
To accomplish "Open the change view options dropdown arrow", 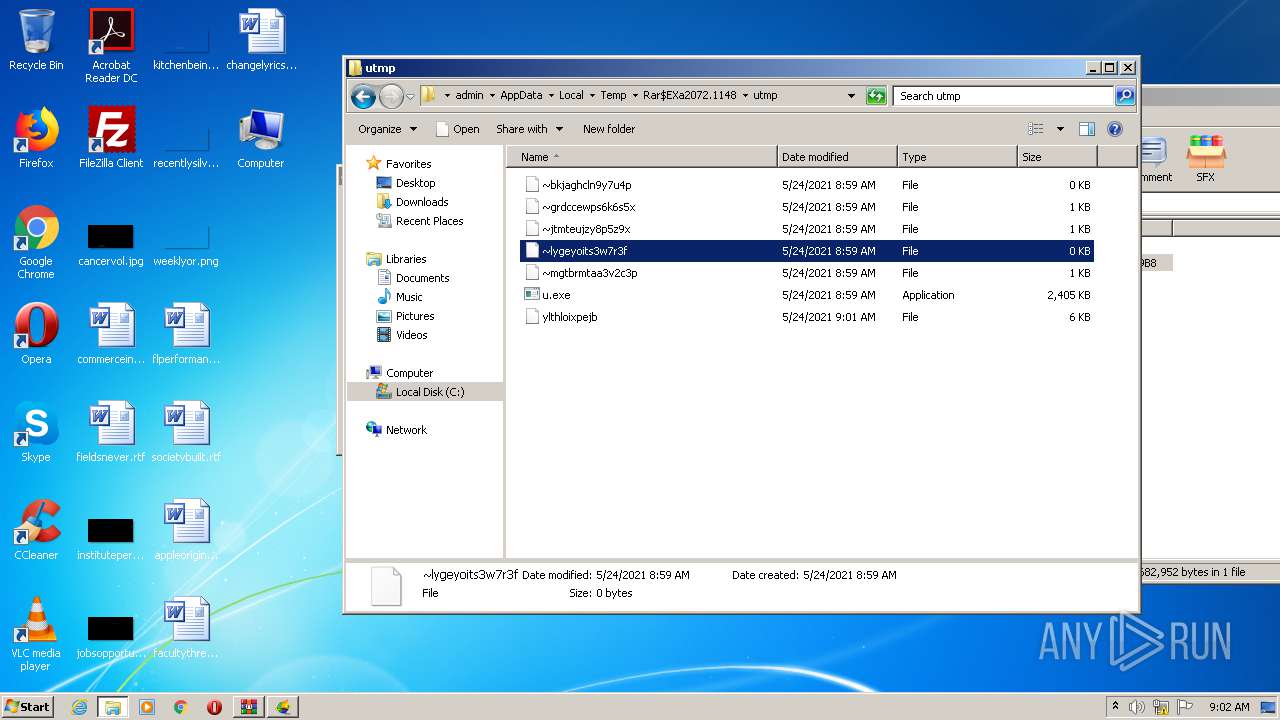I will (x=1060, y=129).
